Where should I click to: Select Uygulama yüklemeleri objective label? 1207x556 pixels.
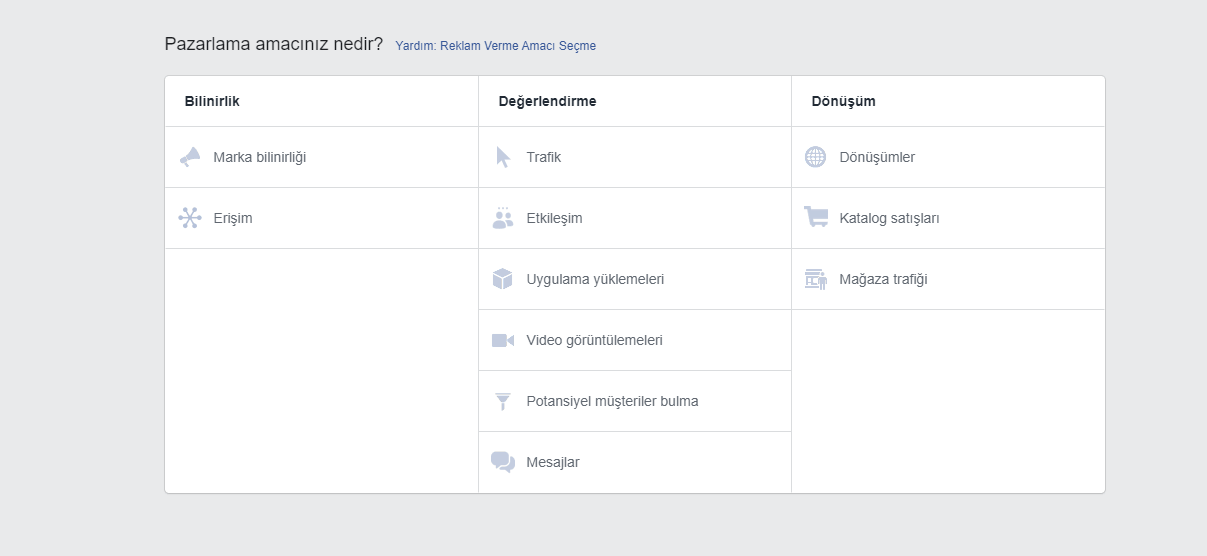point(596,279)
